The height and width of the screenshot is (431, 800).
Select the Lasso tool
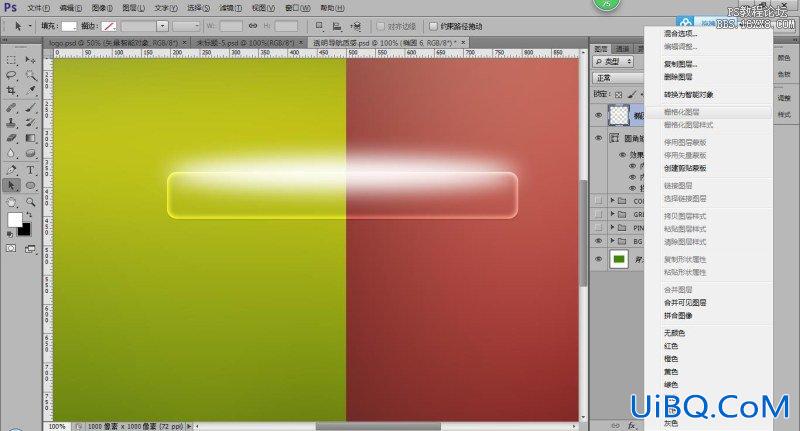[x=11, y=75]
